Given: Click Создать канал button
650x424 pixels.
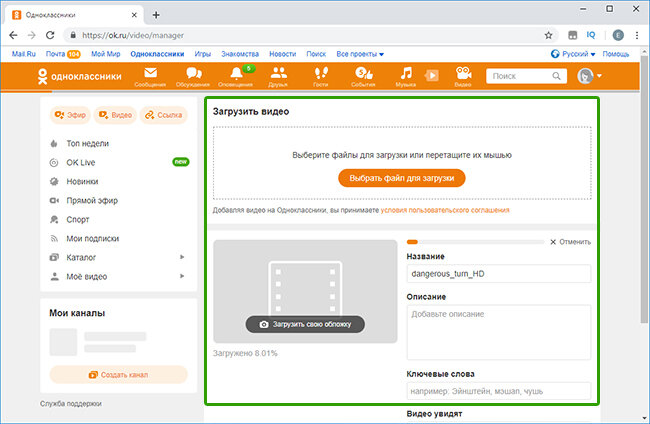Looking at the screenshot, I should pos(119,375).
